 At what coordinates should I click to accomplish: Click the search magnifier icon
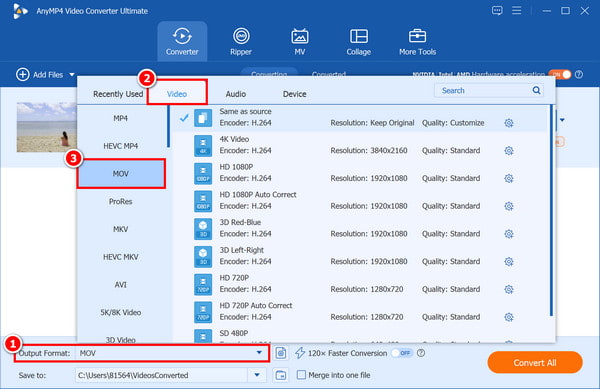[536, 90]
